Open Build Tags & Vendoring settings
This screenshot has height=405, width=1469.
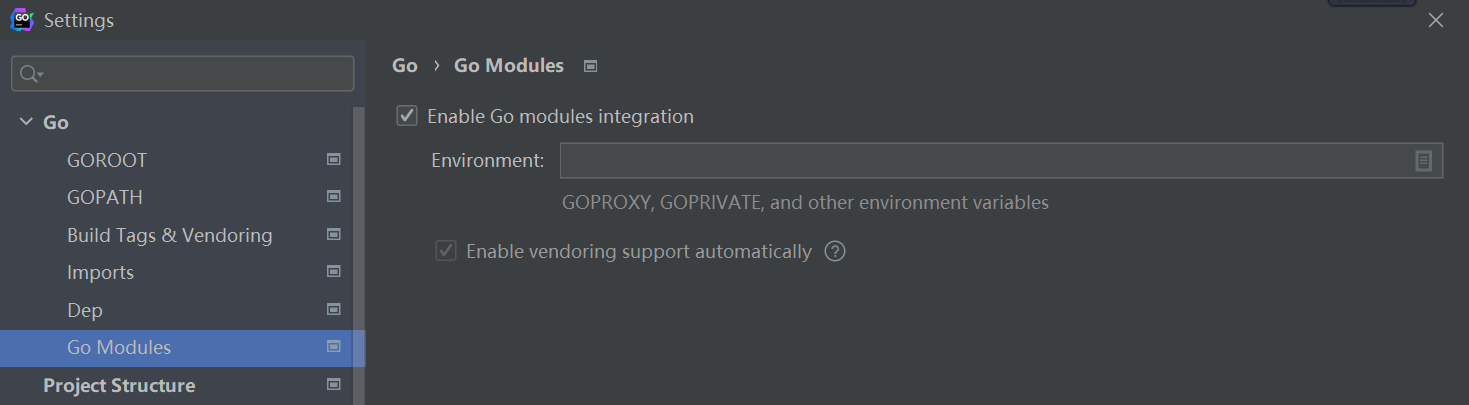[x=169, y=235]
